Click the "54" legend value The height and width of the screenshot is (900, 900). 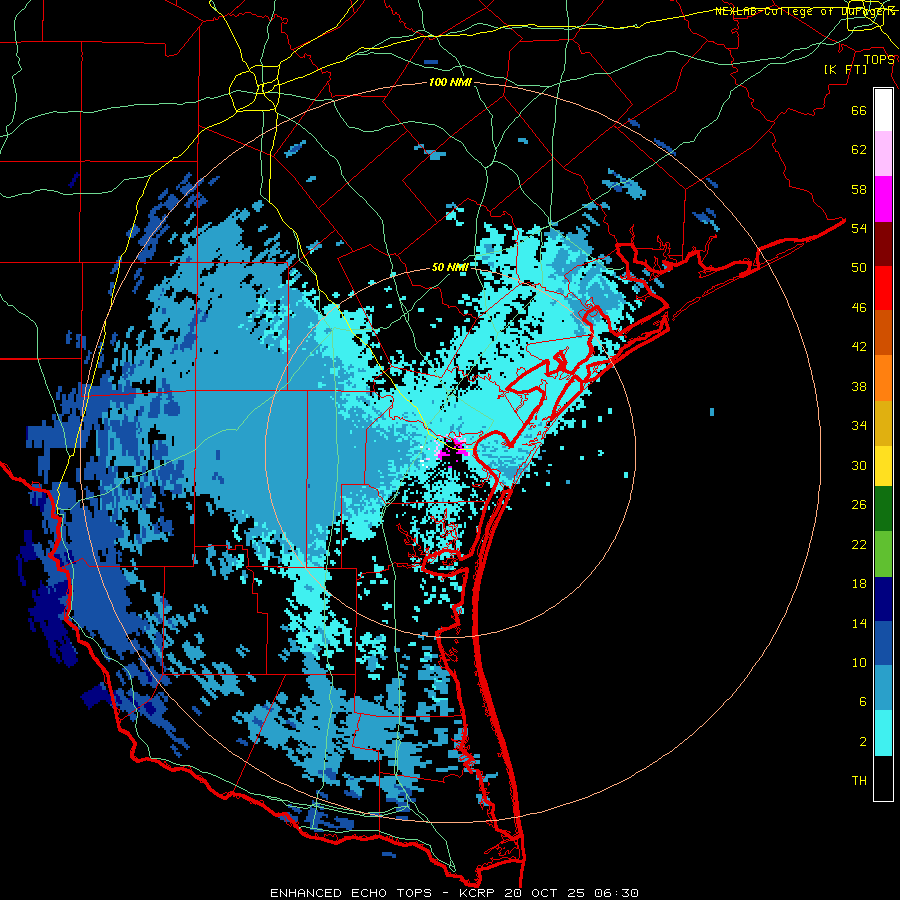(859, 228)
